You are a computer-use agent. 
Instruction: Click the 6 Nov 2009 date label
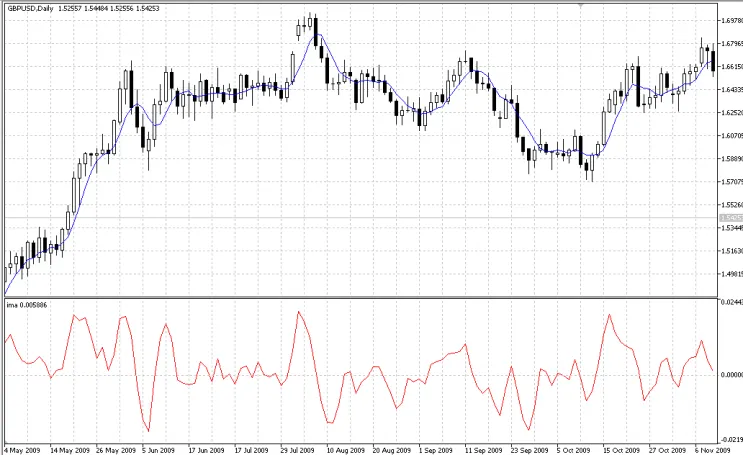[712, 449]
